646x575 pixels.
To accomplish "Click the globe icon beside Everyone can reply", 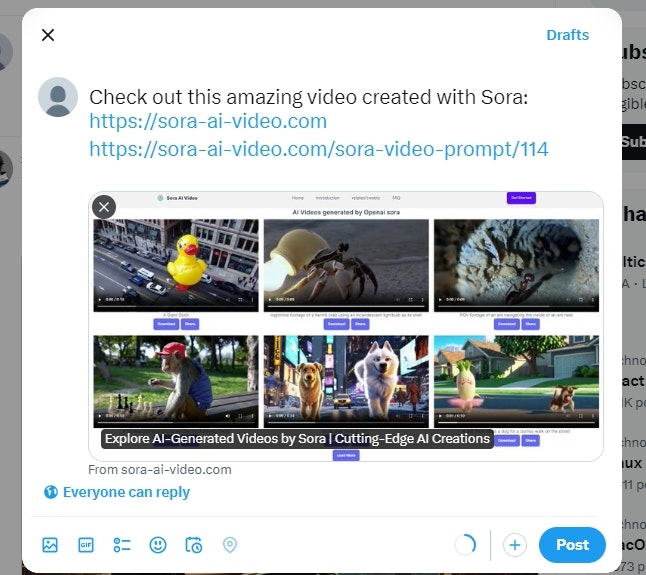I will click(x=51, y=492).
